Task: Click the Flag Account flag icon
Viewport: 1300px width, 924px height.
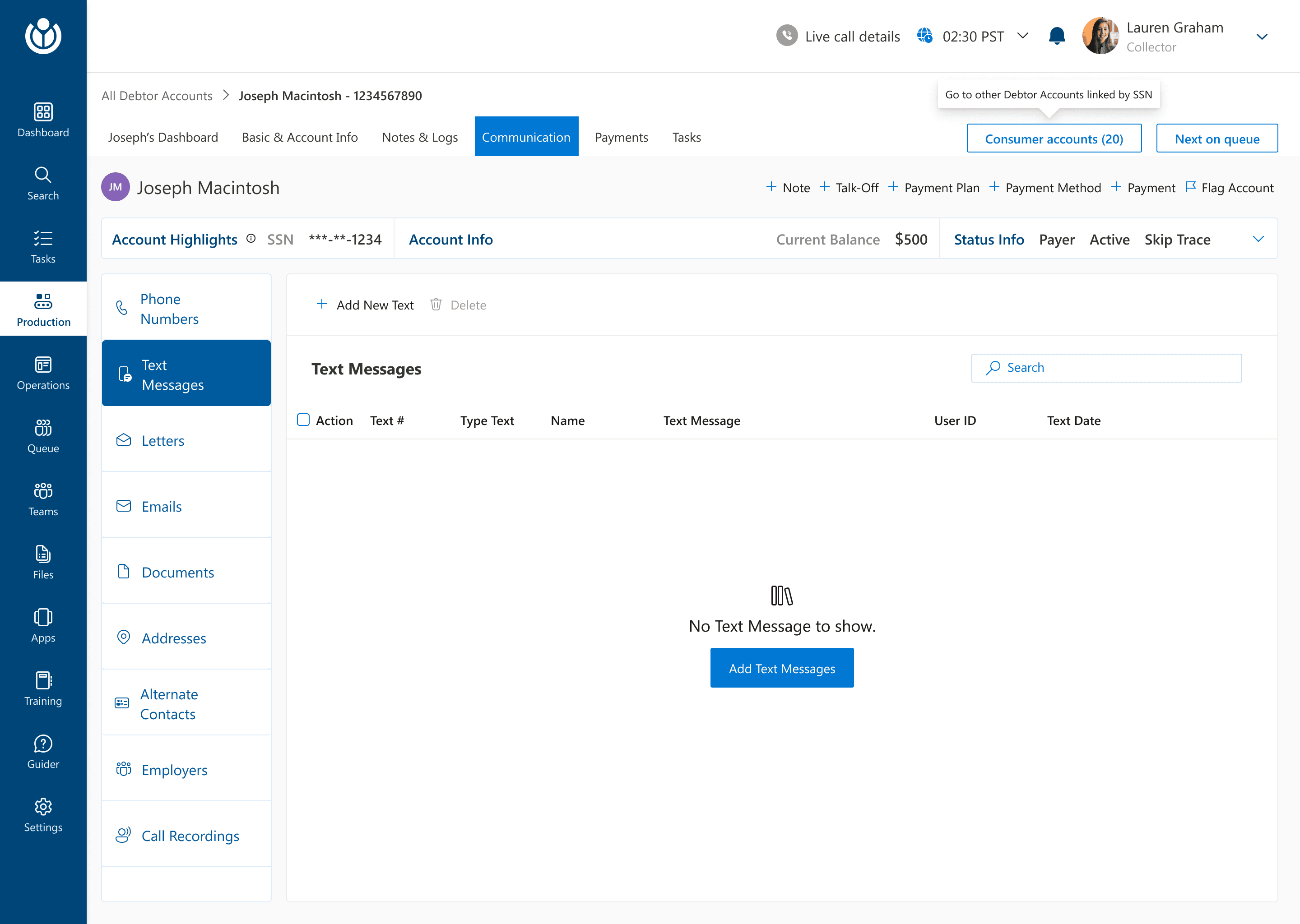Action: [1190, 187]
